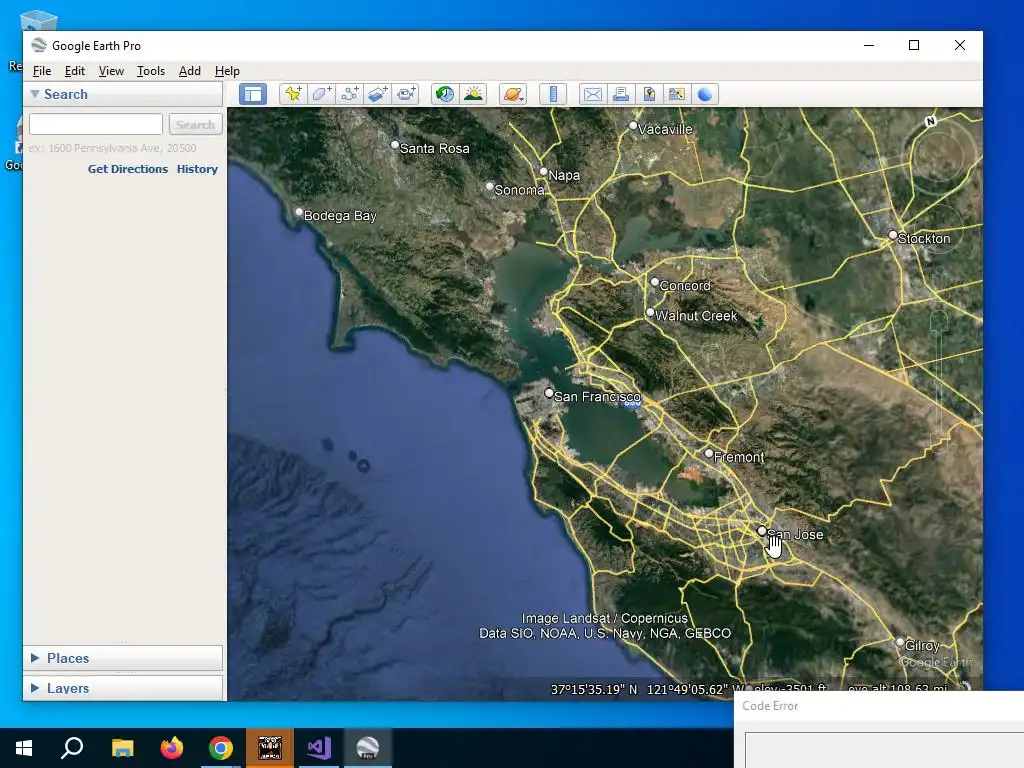Toggle the sidebar panel button
Viewport: 1024px width, 768px height.
click(x=253, y=94)
